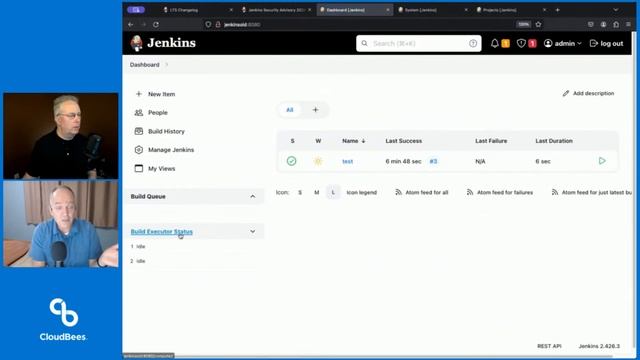Open Manage Jenkins in the sidebar
This screenshot has width=640, height=360.
point(171,150)
